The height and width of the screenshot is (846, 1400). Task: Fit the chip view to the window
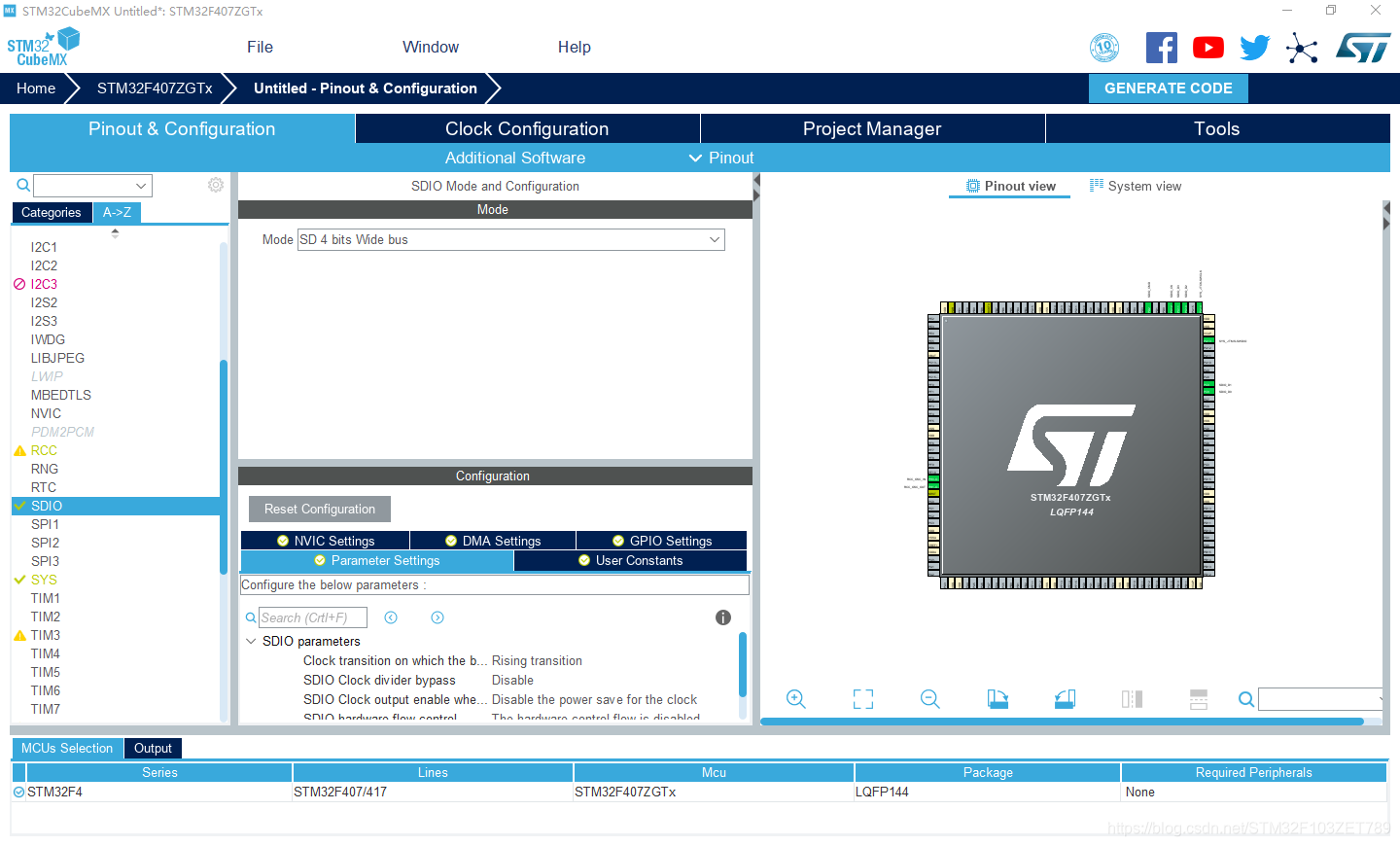pos(863,699)
